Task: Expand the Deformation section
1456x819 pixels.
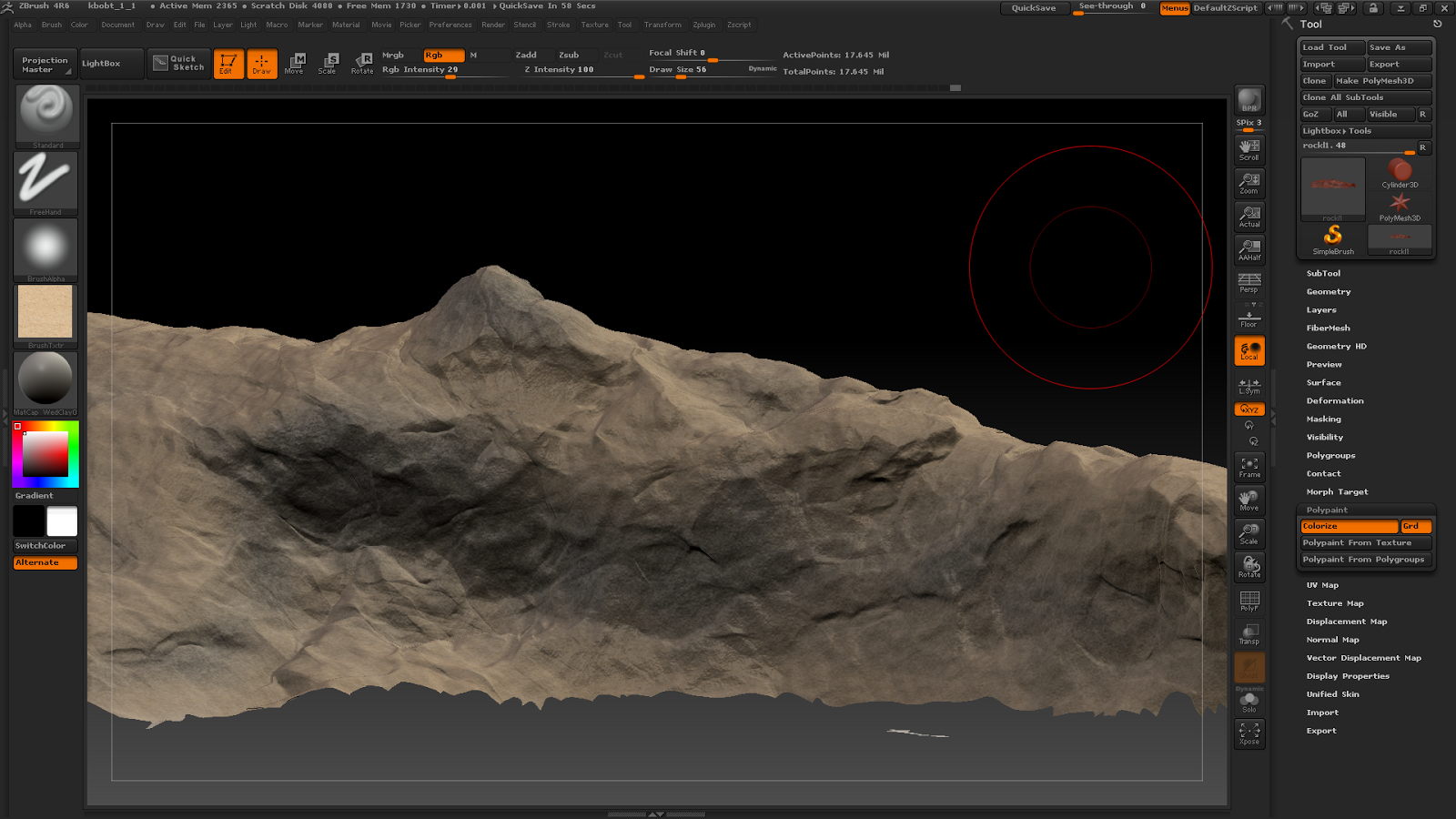Action: (1334, 400)
